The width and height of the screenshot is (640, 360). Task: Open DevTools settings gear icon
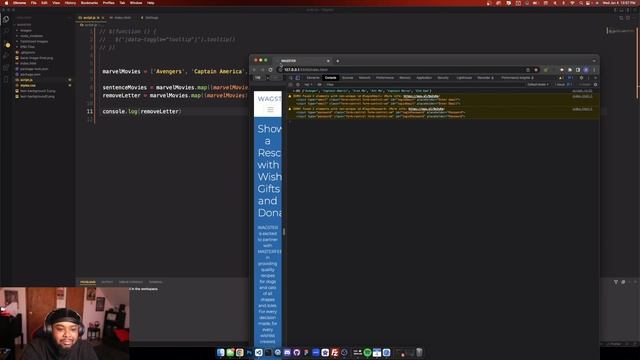tap(582, 78)
